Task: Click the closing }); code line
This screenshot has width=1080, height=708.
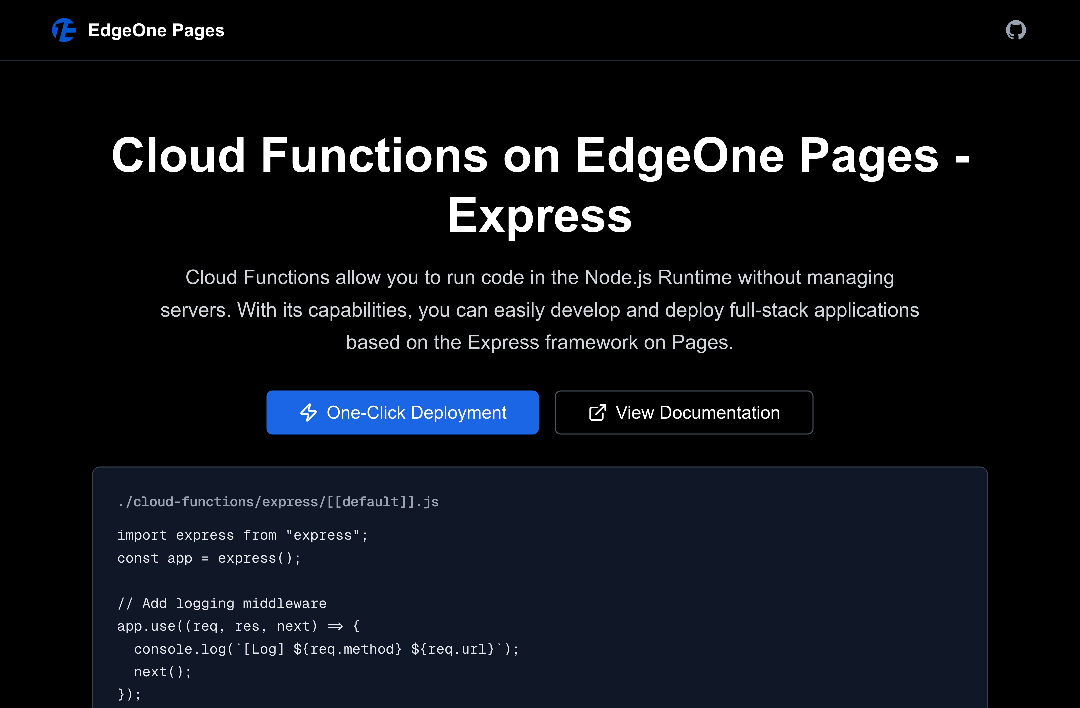Action: tap(129, 693)
